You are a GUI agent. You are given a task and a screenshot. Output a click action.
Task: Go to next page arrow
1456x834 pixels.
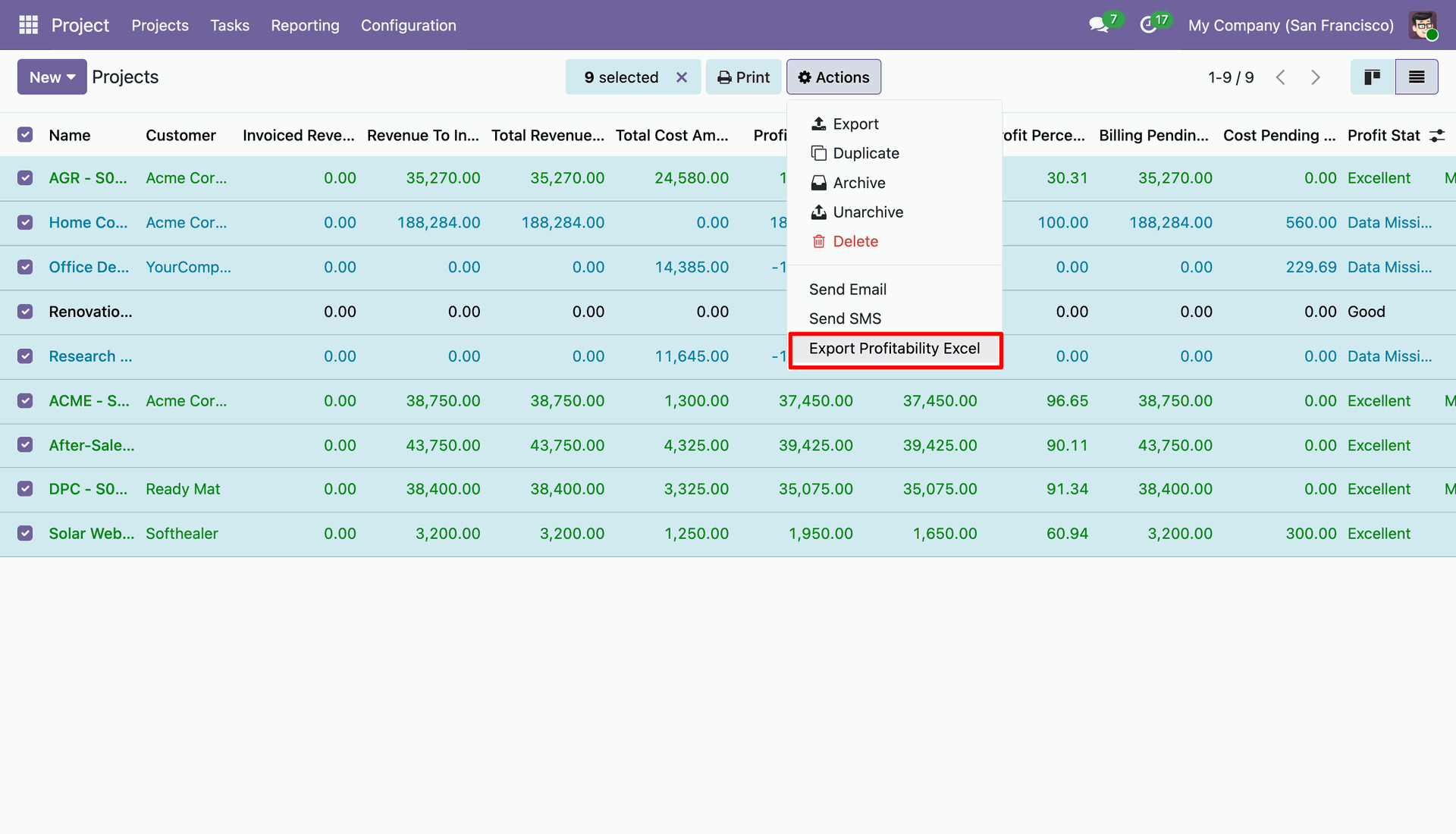pos(1316,77)
